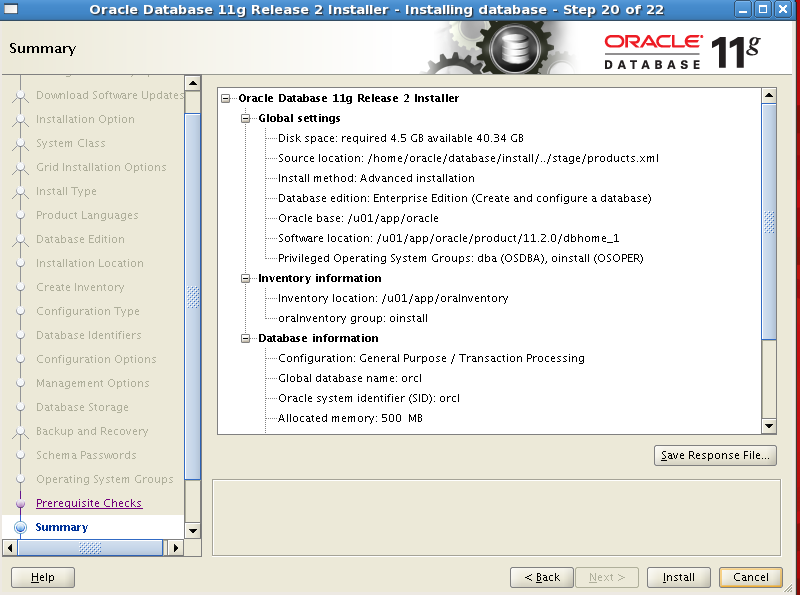Select 'Inventory location: /u01/app/oraInventory' row
This screenshot has height=595, width=800.
click(393, 298)
